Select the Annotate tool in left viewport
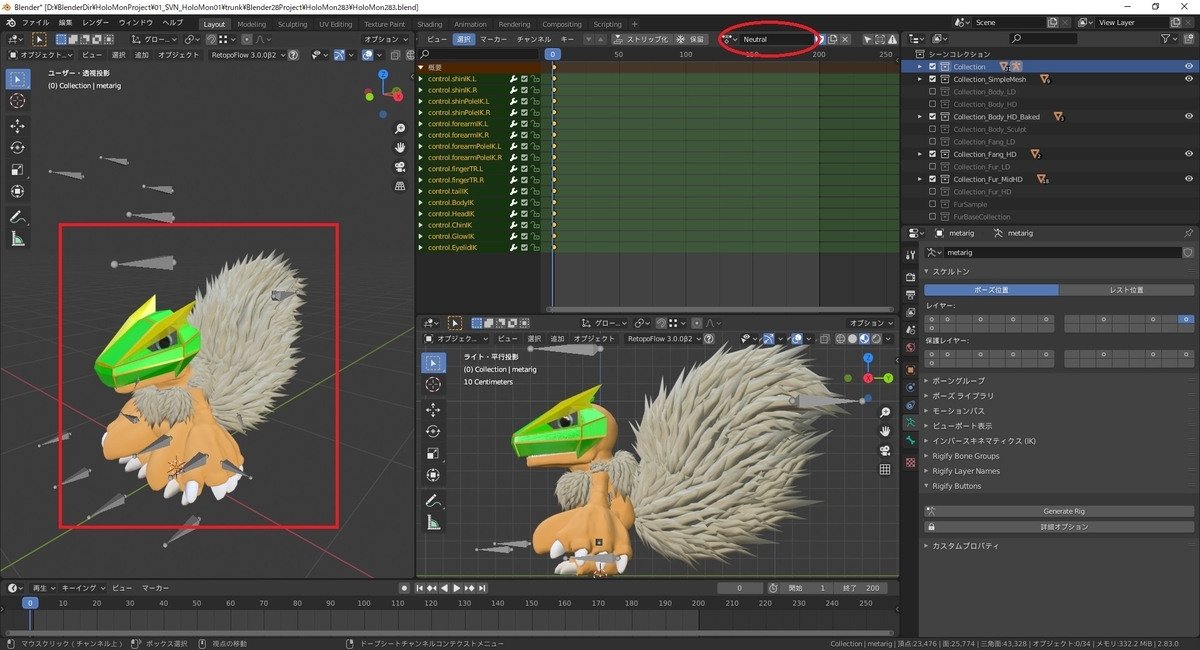The width and height of the screenshot is (1200, 650). tap(18, 217)
